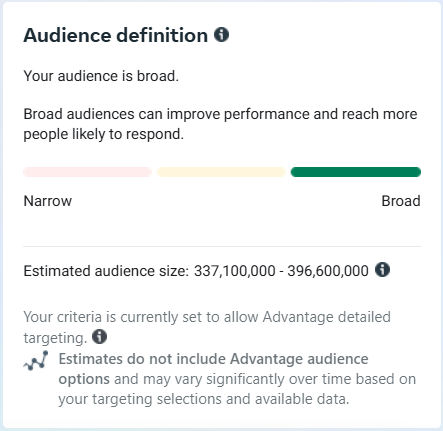The image size is (443, 431).
Task: Click the 'Broad' gauge label
Action: (x=401, y=201)
